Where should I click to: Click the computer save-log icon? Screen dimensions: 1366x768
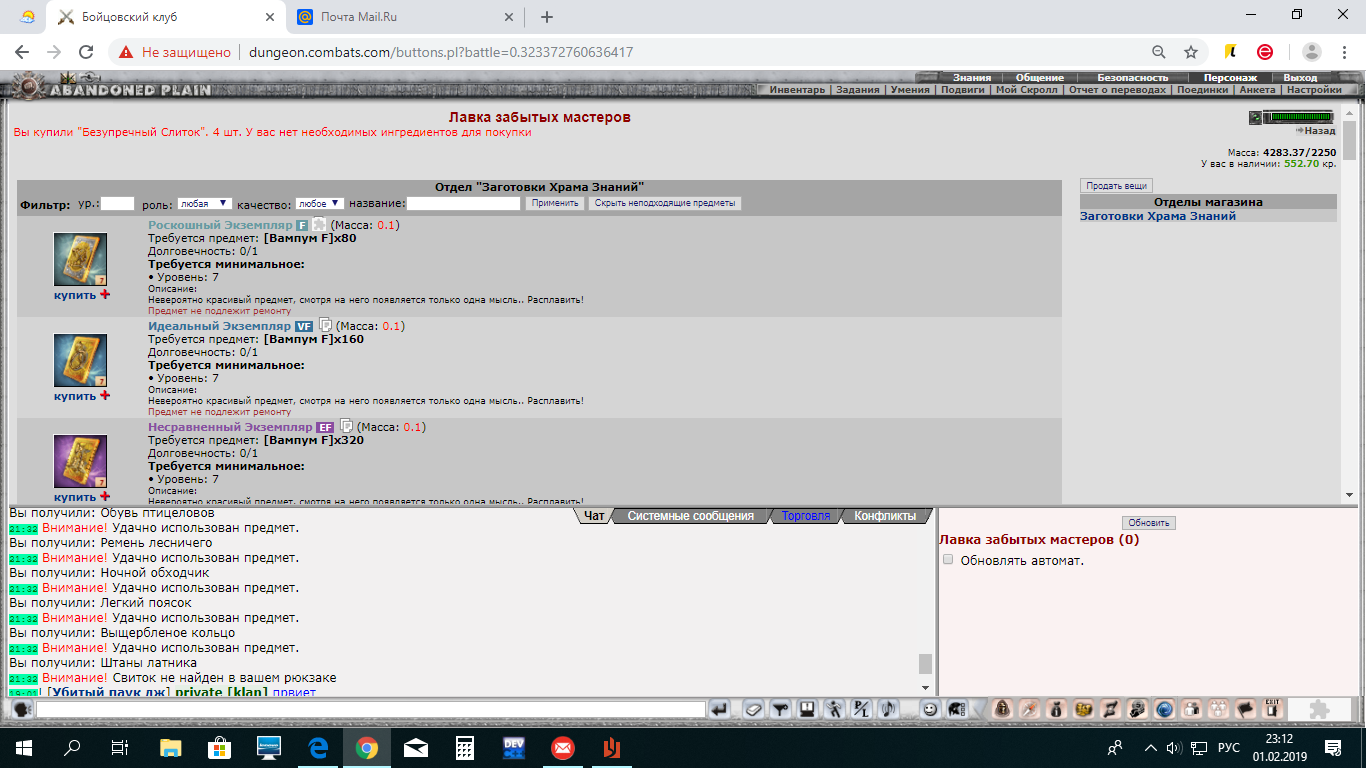point(806,709)
